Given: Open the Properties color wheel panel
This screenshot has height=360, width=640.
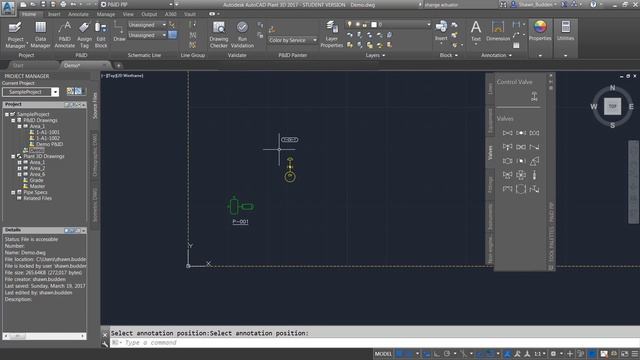Looking at the screenshot, I should (540, 31).
